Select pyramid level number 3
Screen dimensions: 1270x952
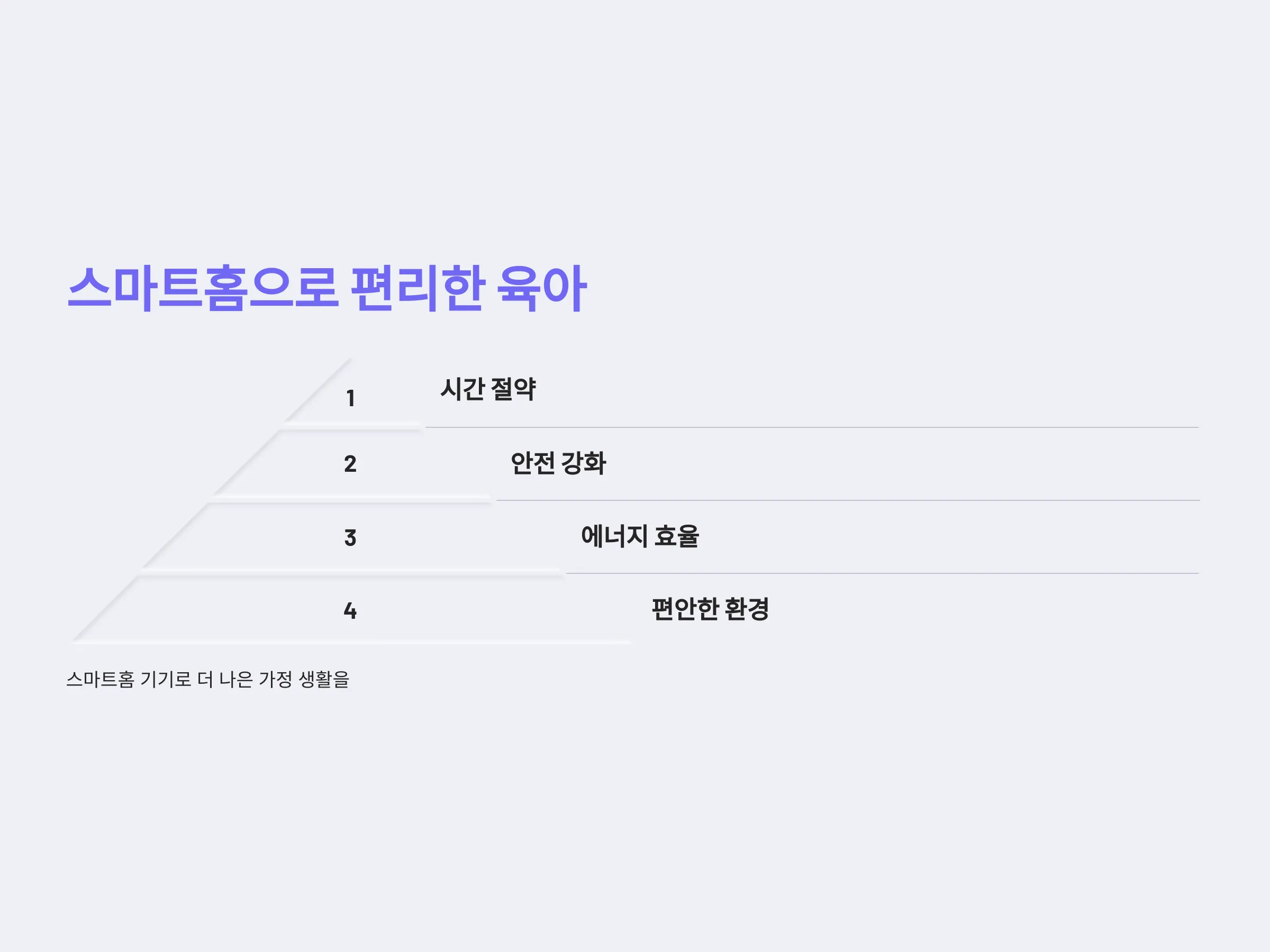tap(350, 538)
